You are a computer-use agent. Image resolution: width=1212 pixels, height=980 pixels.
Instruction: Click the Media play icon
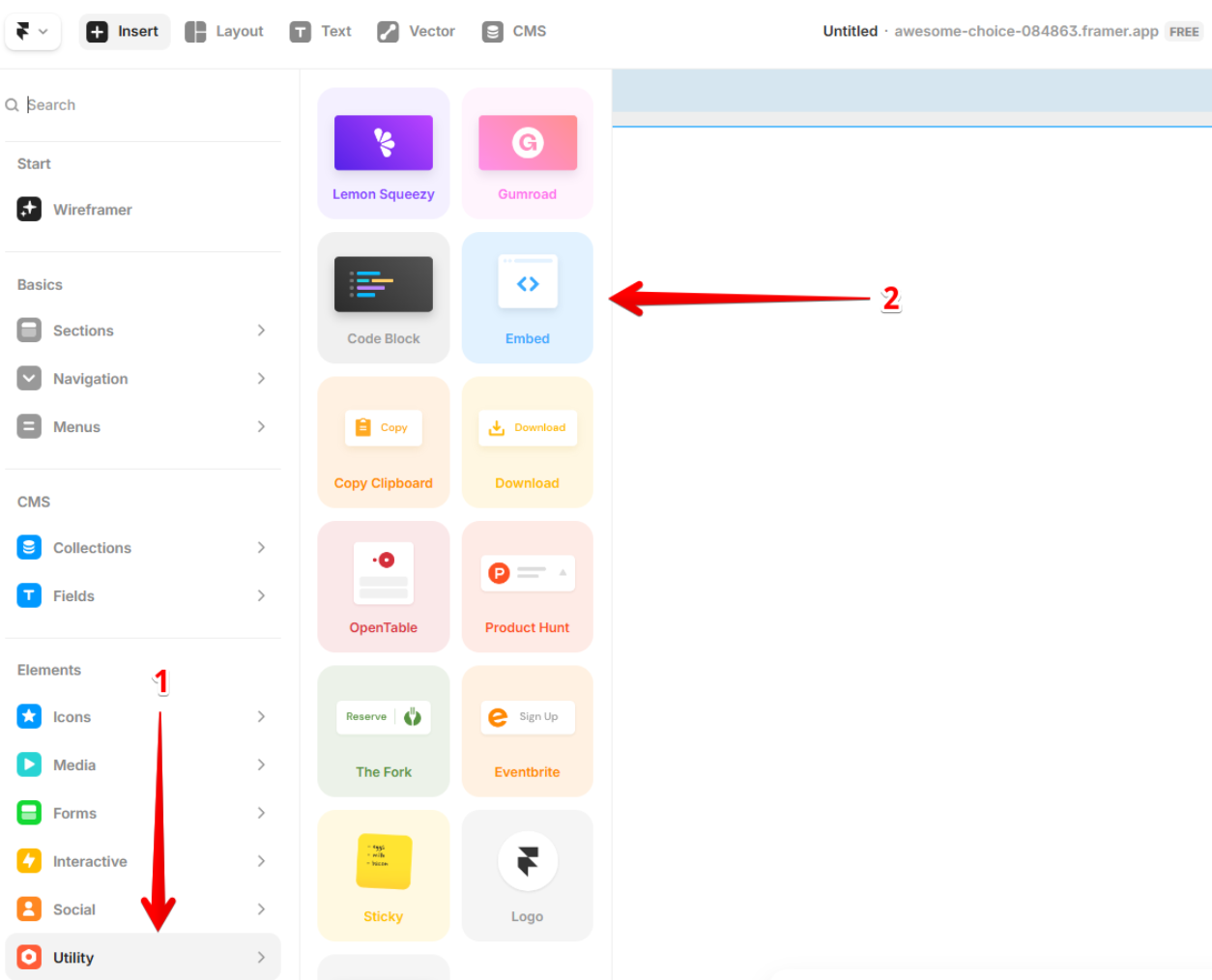[29, 764]
